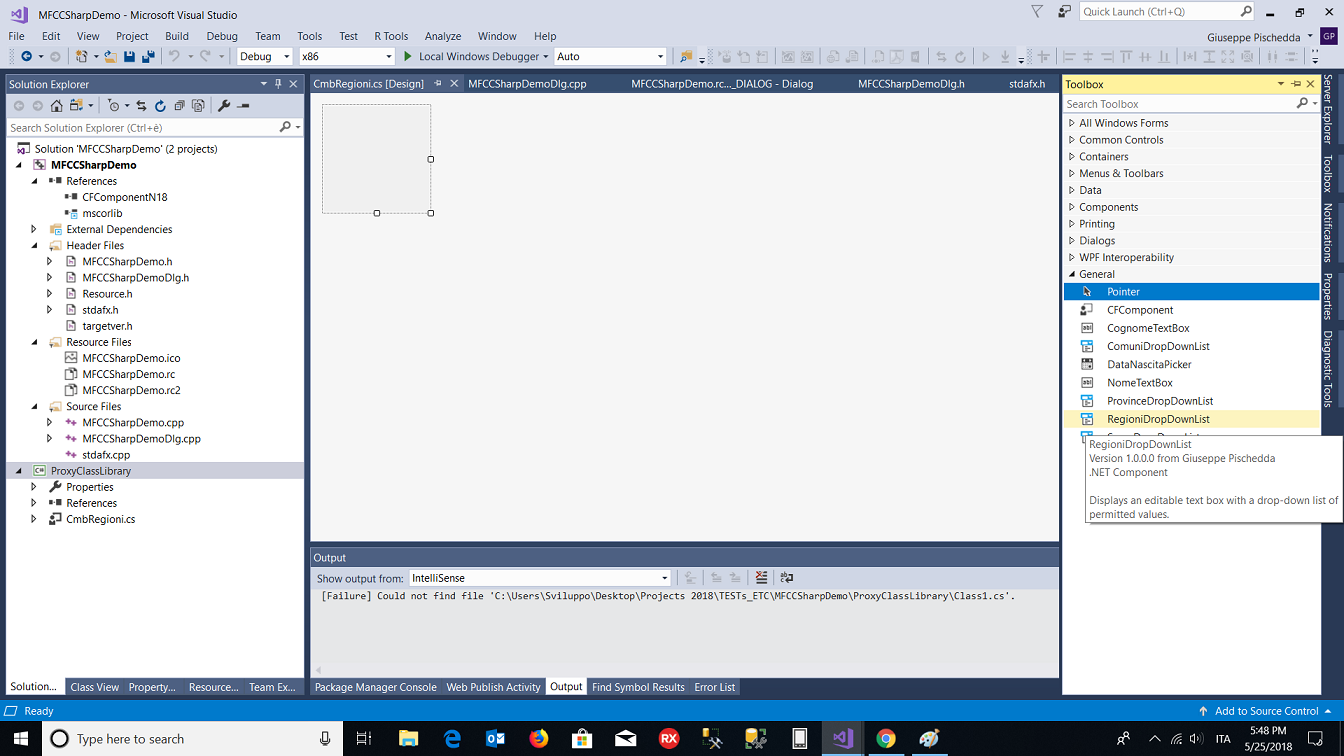The image size is (1344, 756).
Task: Click Sync with Active Document icon
Action: 141,105
